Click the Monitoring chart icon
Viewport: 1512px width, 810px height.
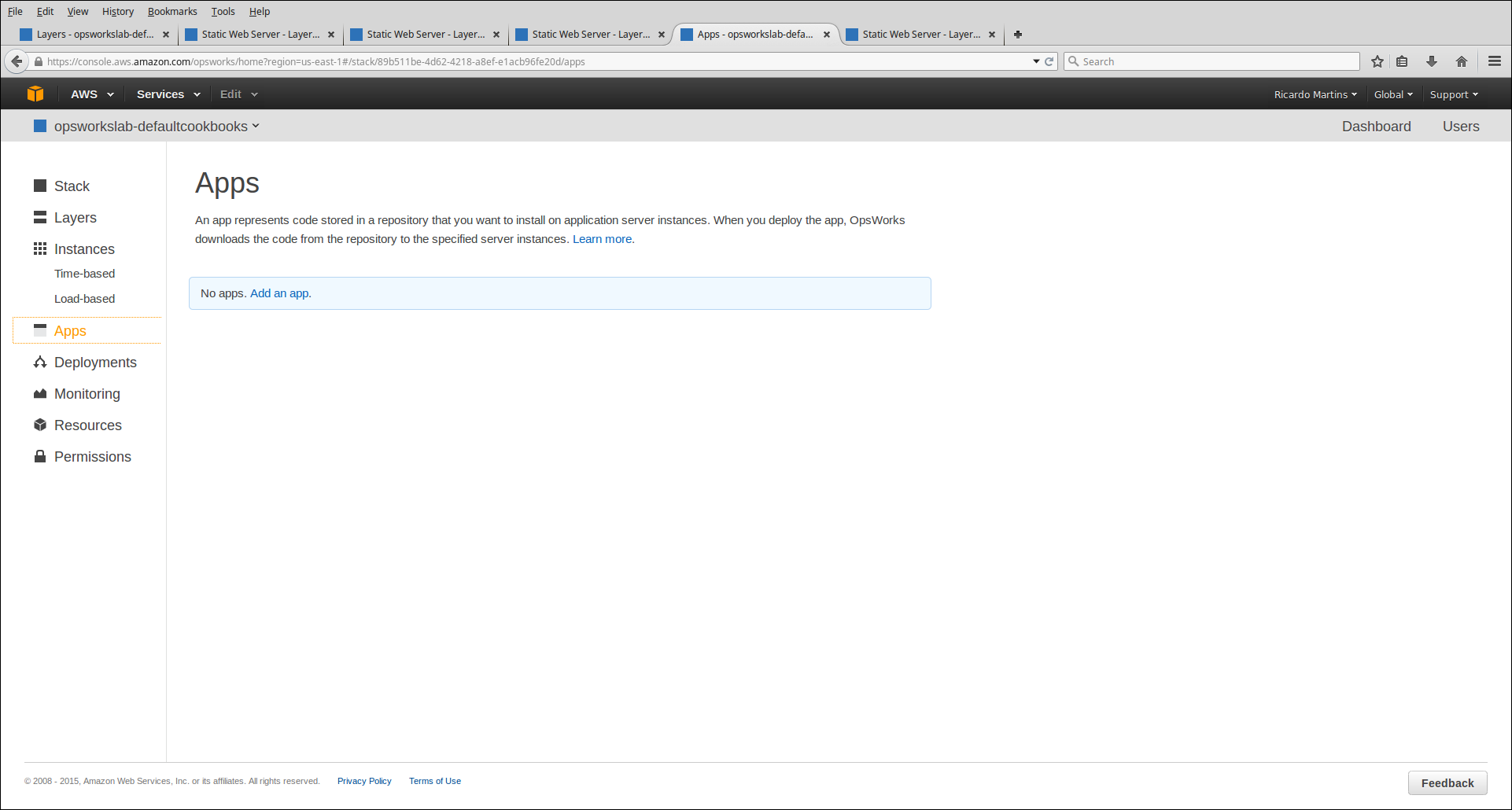click(x=40, y=393)
